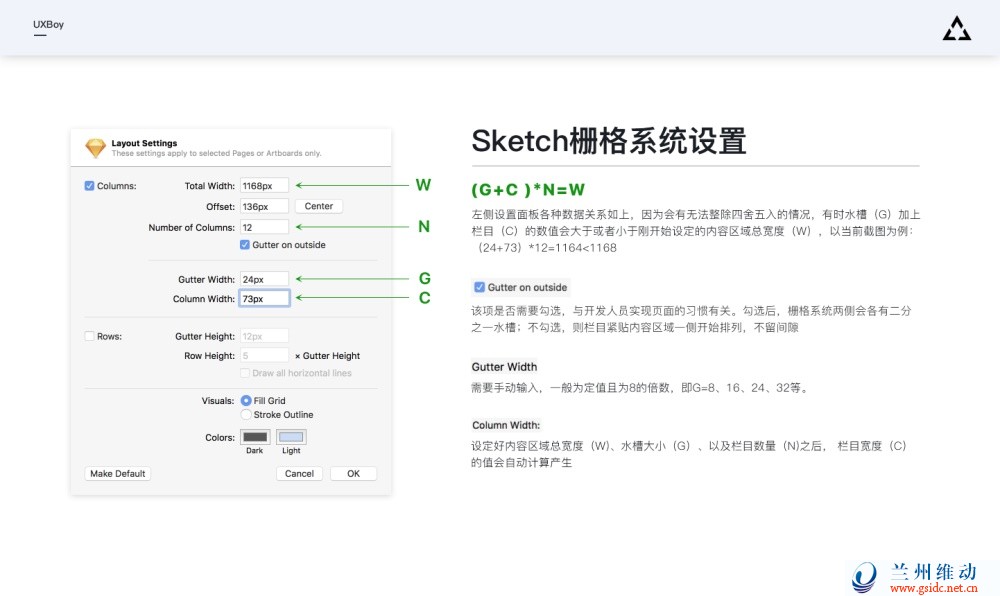
Task: Click the Make Default button
Action: click(x=118, y=474)
